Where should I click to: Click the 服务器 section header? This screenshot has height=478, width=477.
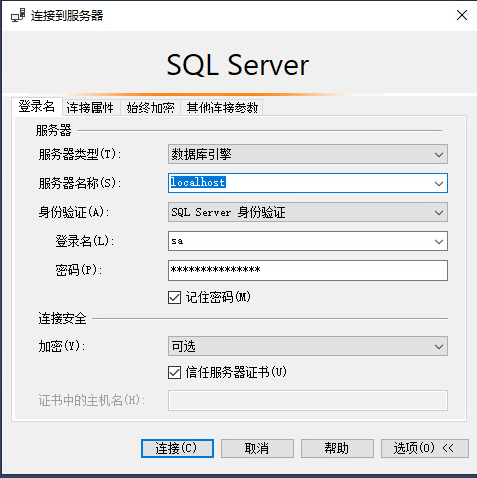tap(53, 130)
